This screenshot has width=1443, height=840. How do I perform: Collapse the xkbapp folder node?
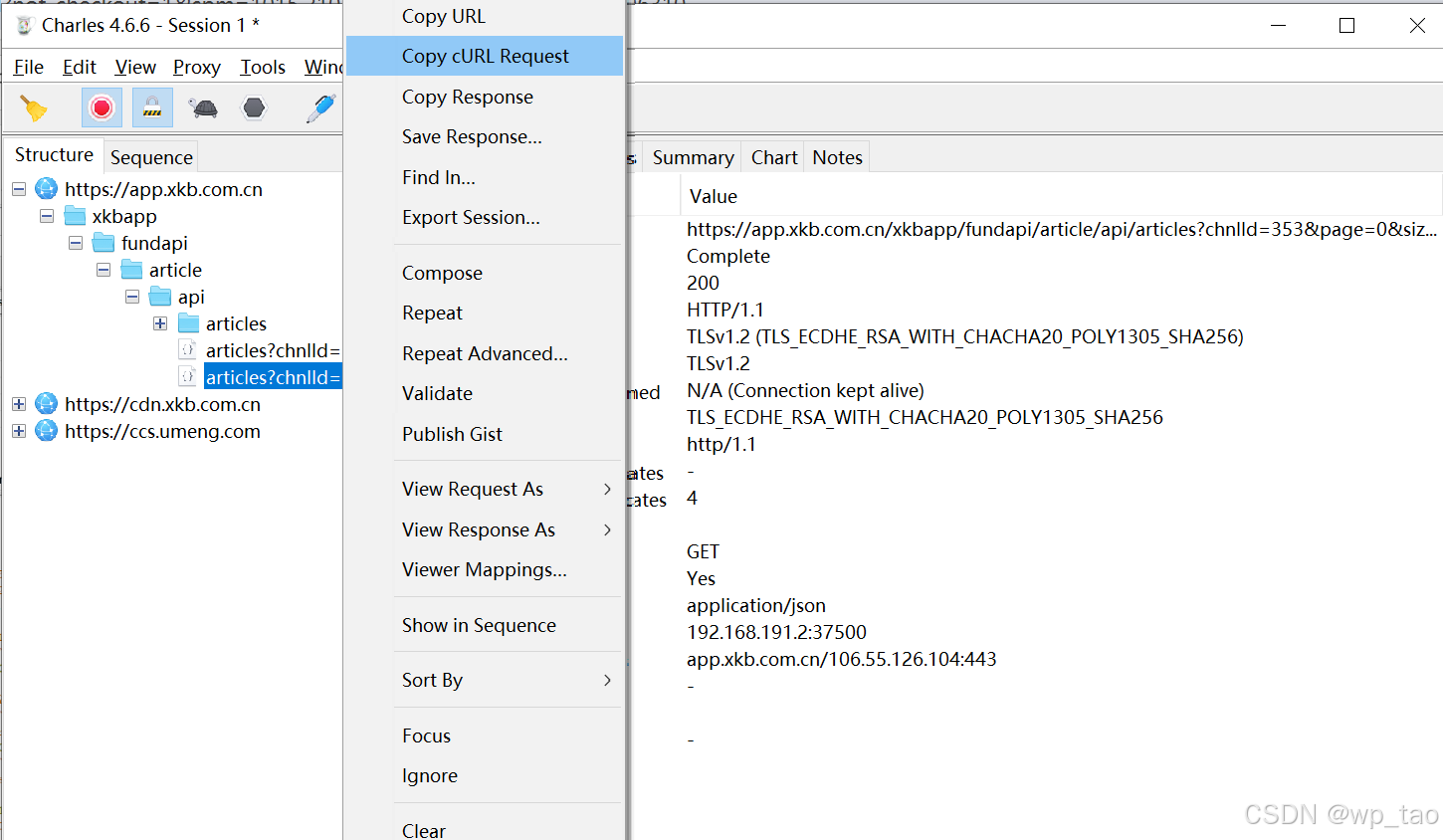(47, 216)
